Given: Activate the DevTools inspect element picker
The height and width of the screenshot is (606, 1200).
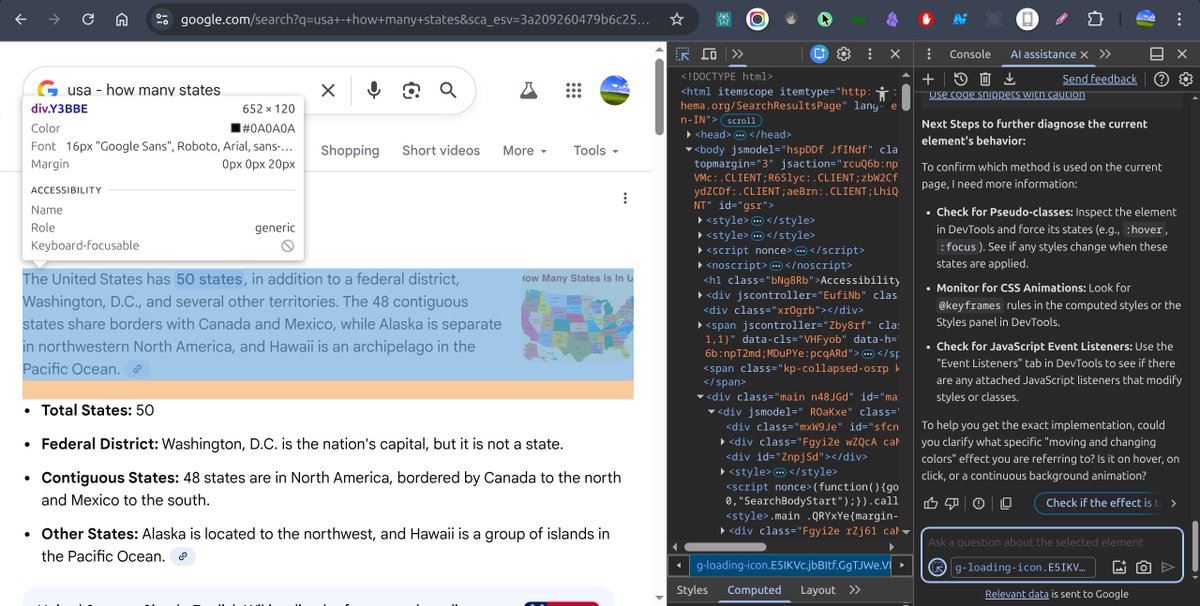Looking at the screenshot, I should coord(682,54).
